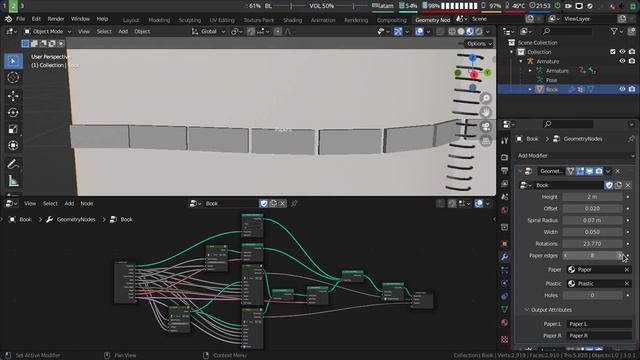Select the Measure tool
The image size is (640, 360).
pos(13,181)
